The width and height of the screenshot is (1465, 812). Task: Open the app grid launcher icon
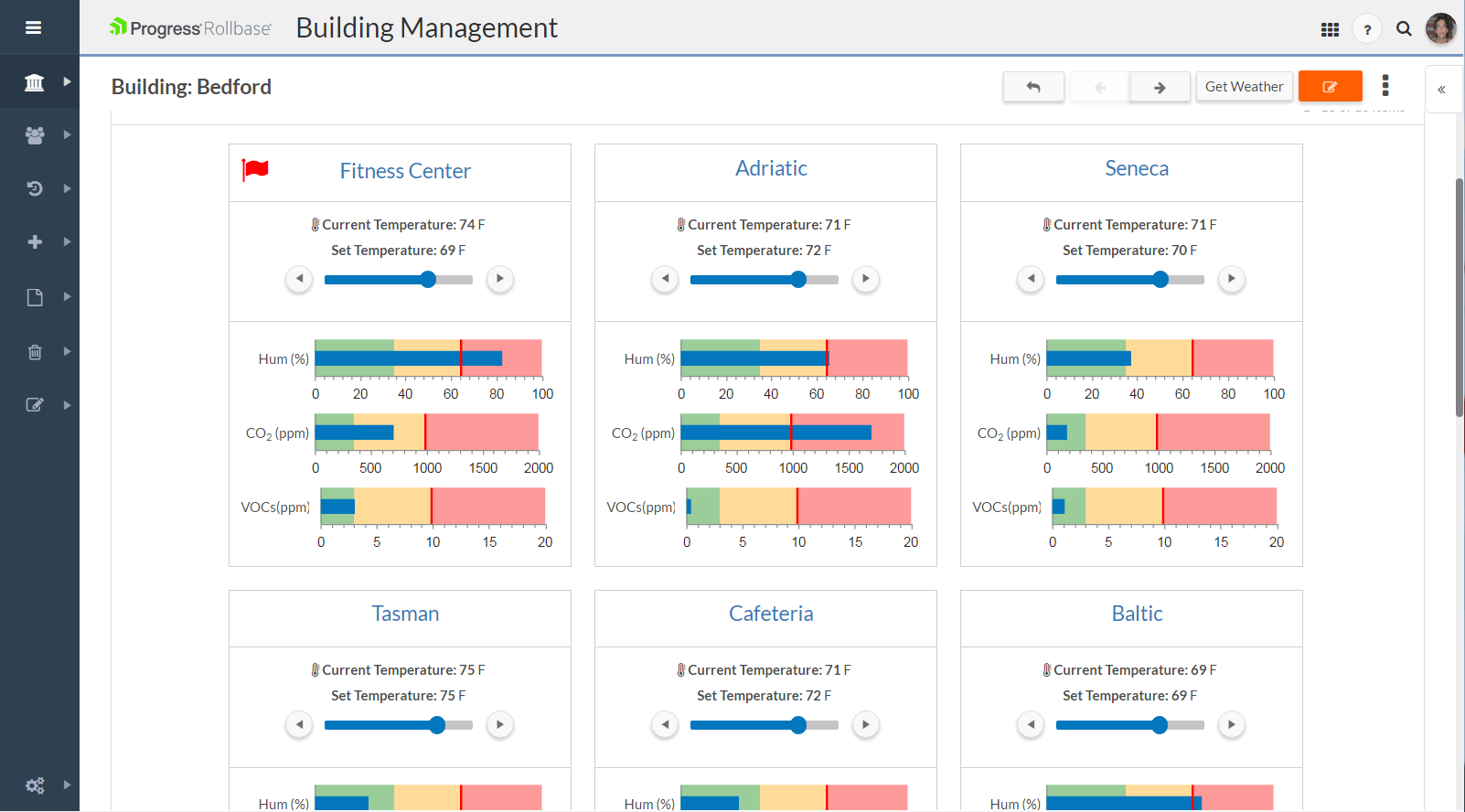tap(1330, 29)
